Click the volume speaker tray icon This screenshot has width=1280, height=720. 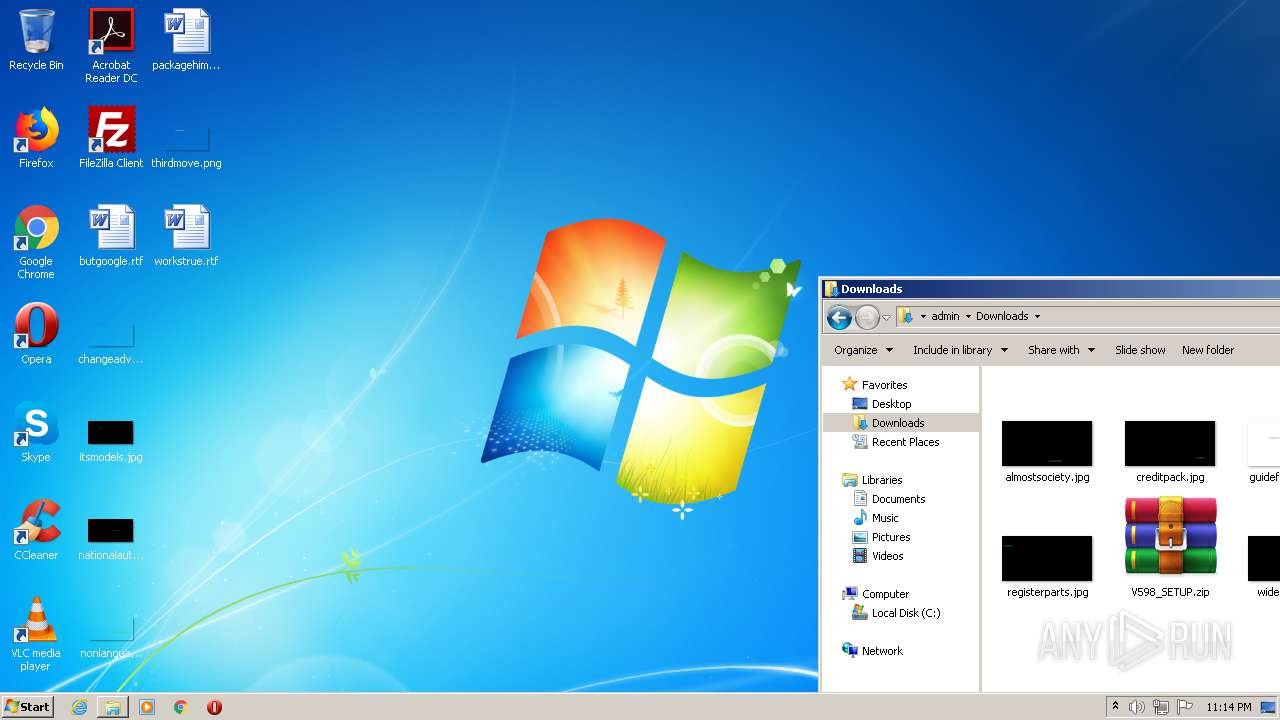pos(1137,707)
